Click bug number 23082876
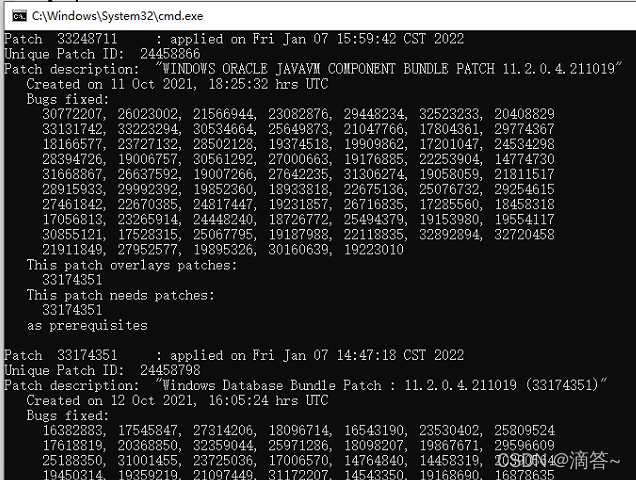Image resolution: width=636 pixels, height=480 pixels. pyautogui.click(x=299, y=114)
